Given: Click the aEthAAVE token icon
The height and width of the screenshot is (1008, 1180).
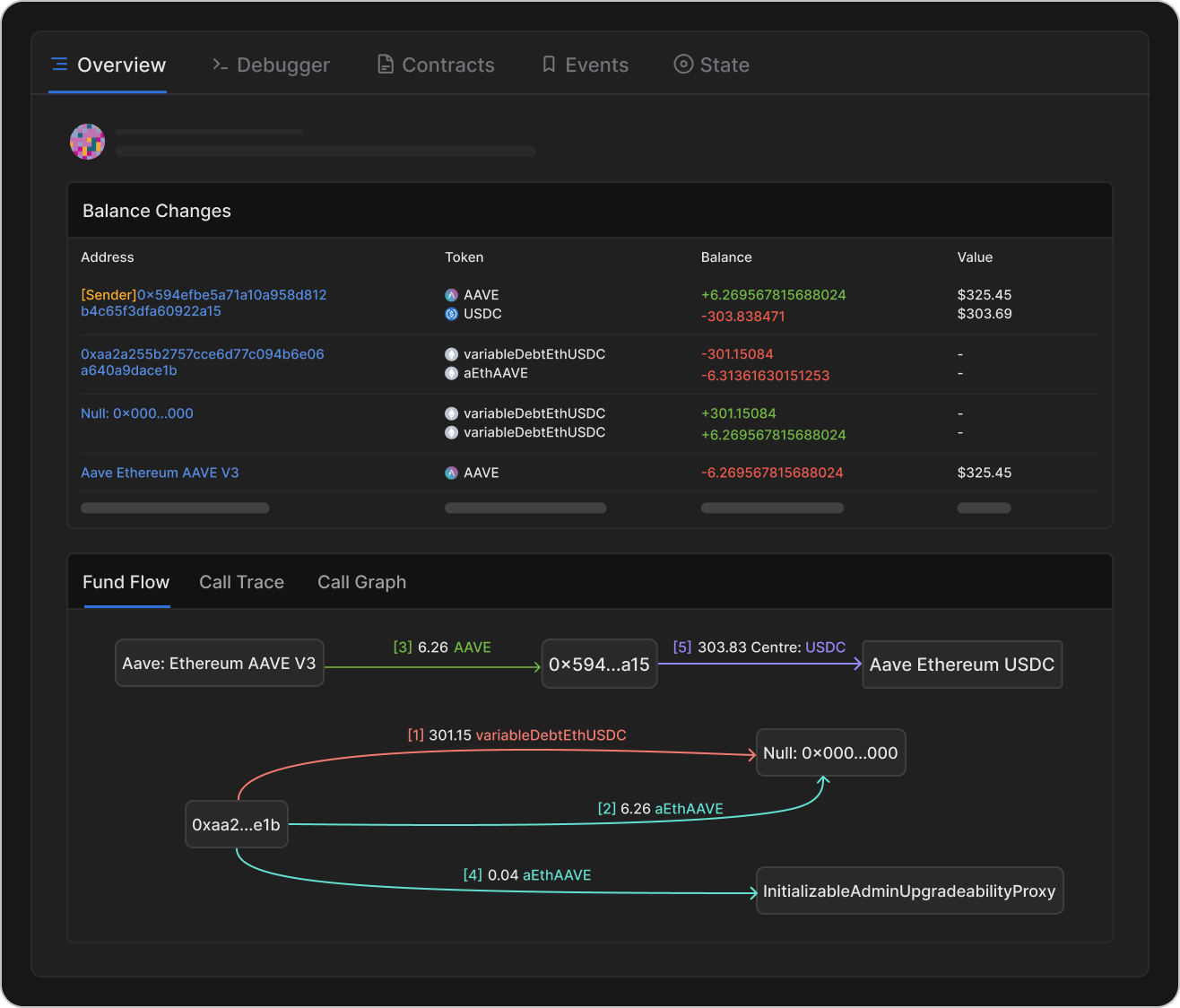Looking at the screenshot, I should point(452,373).
